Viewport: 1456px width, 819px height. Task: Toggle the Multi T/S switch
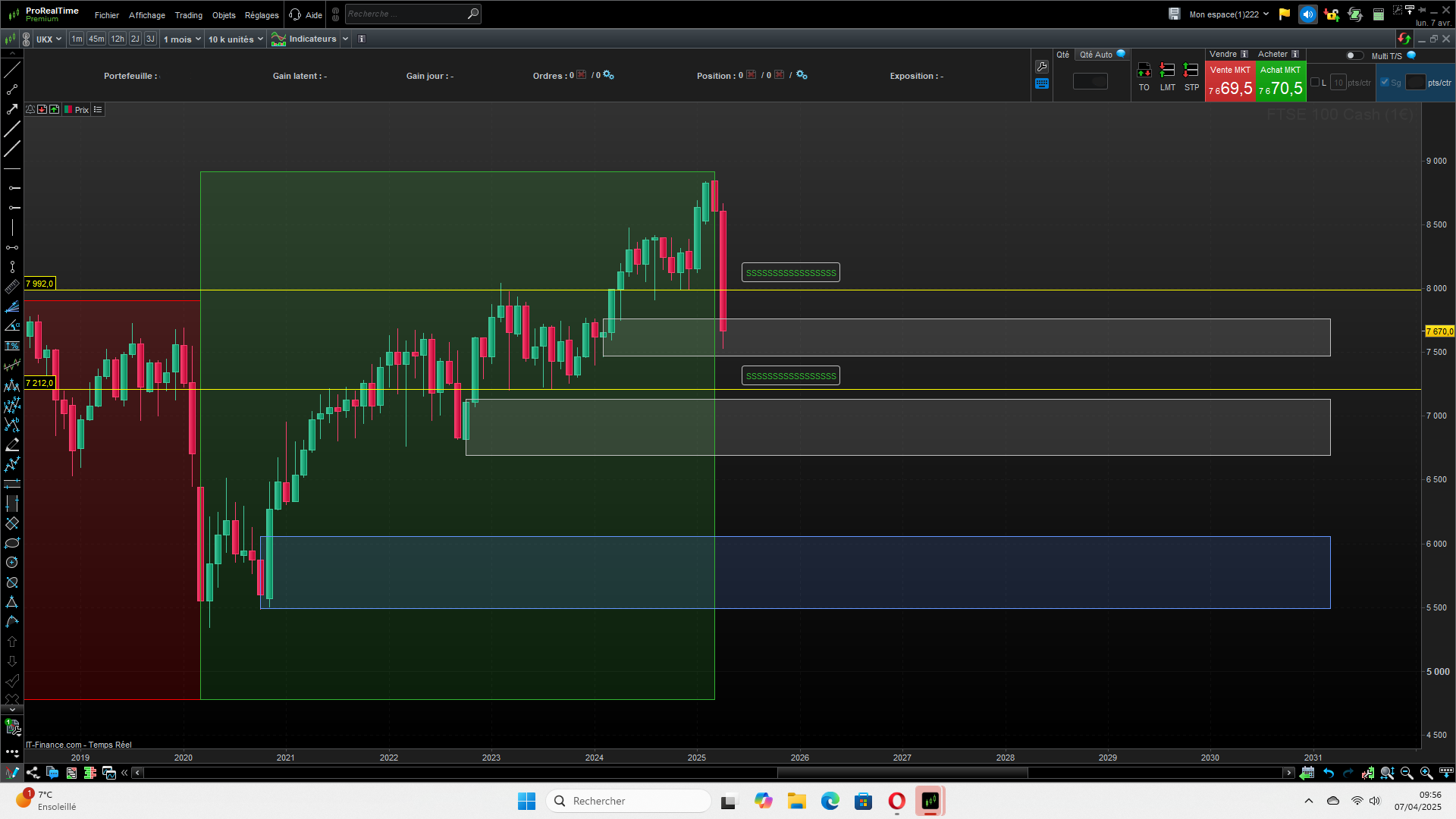[1354, 55]
